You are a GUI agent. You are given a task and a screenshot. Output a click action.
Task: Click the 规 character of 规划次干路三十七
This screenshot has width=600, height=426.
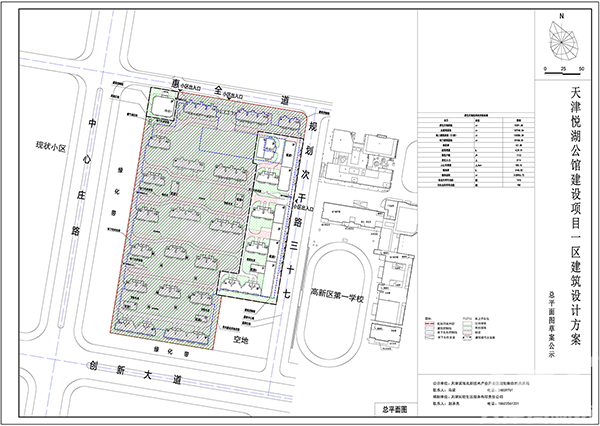coord(313,126)
